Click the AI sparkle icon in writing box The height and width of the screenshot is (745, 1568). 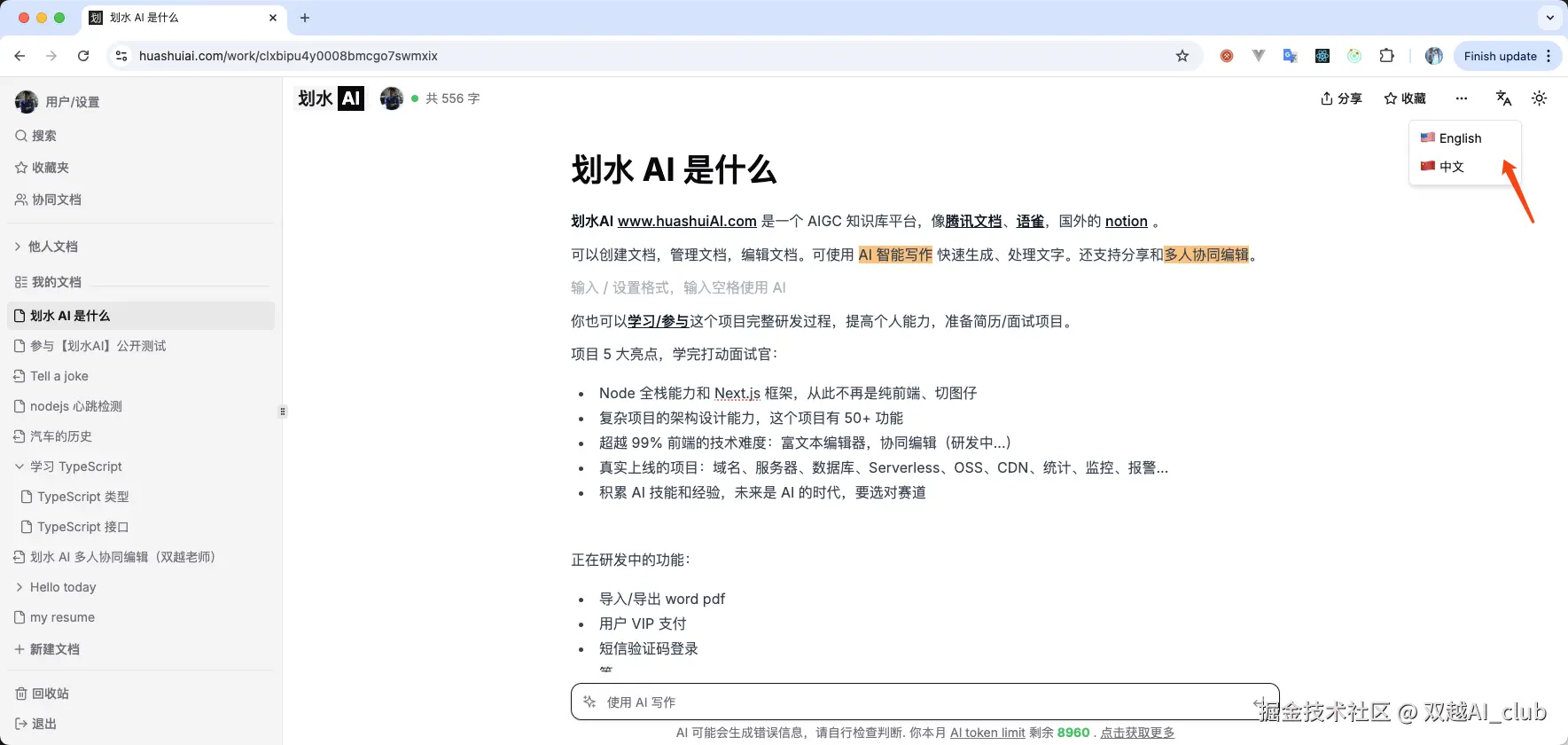coord(589,702)
